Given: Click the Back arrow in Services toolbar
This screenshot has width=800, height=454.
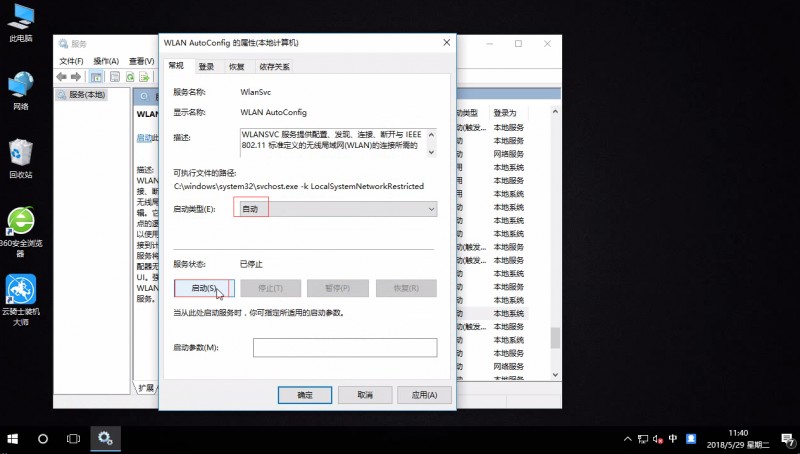Looking at the screenshot, I should pos(62,77).
